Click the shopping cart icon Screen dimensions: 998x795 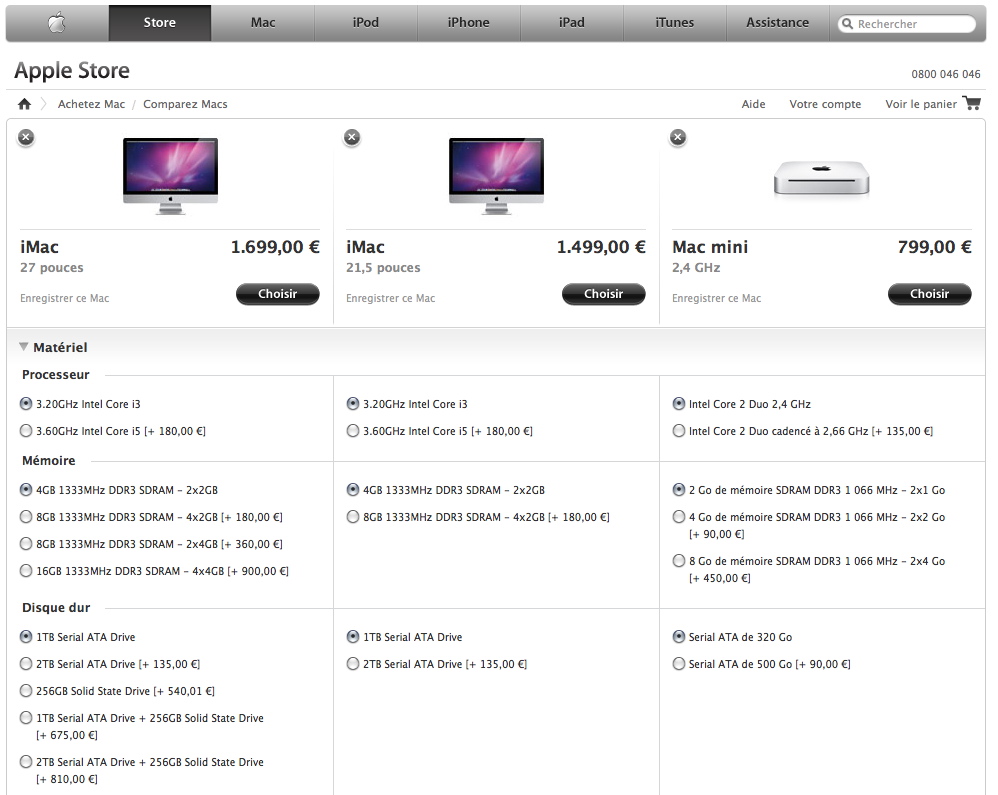click(971, 103)
